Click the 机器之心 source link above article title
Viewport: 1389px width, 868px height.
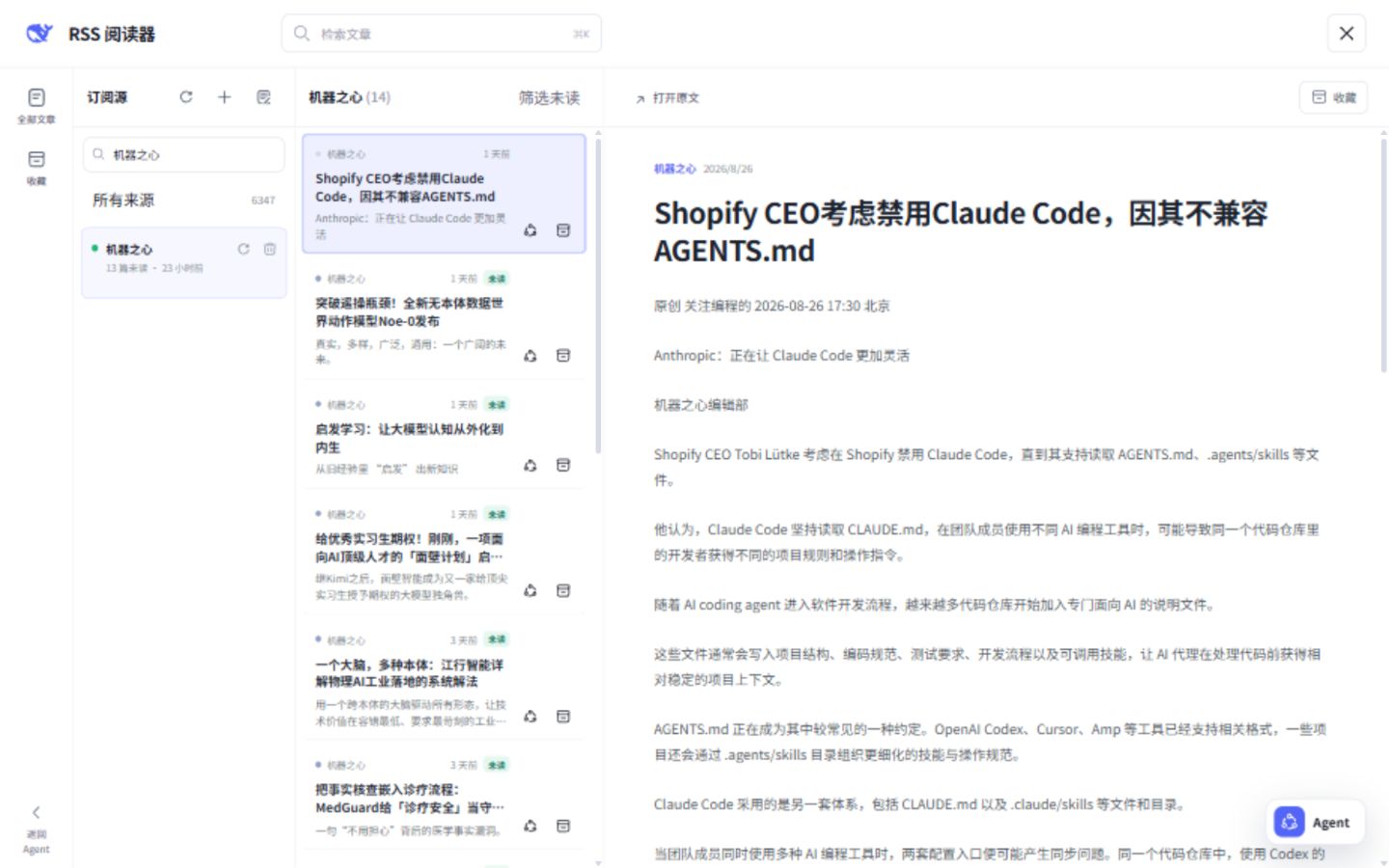(674, 169)
